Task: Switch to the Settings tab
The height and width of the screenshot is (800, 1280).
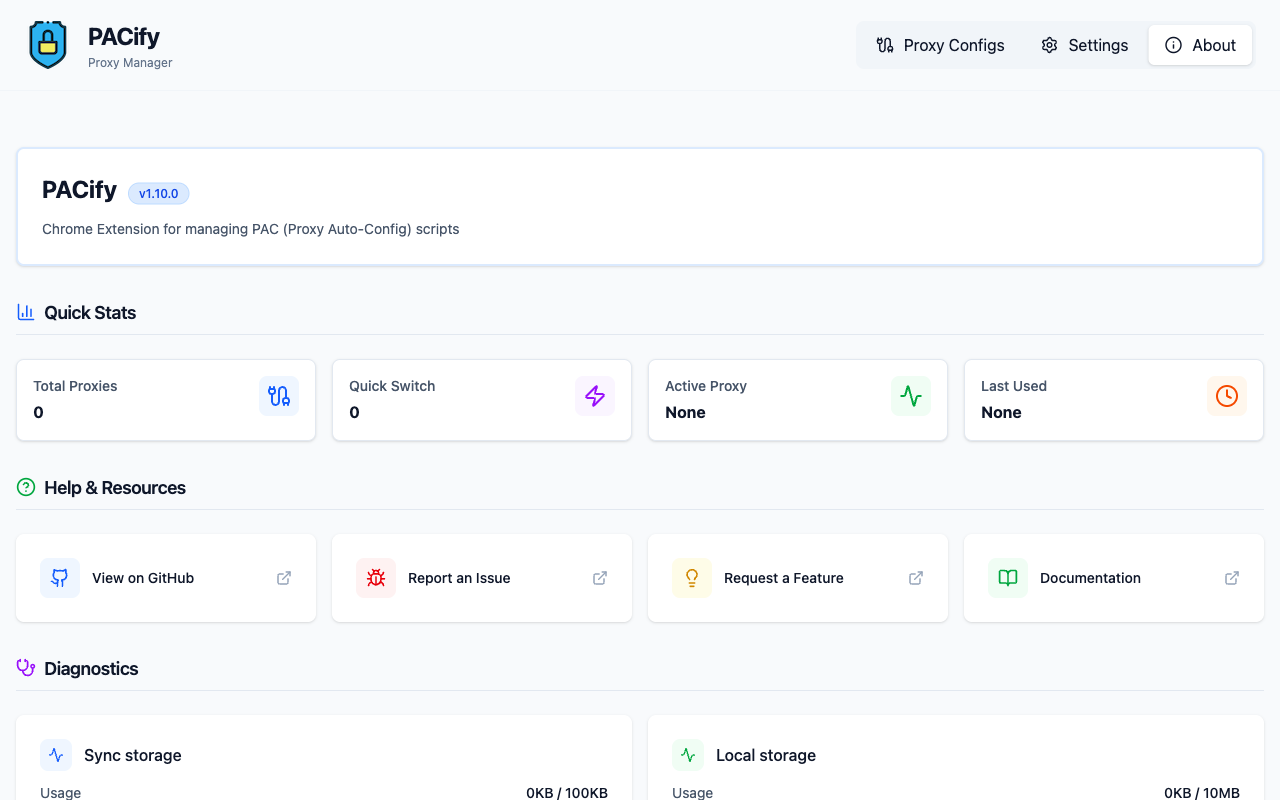Action: coord(1084,45)
